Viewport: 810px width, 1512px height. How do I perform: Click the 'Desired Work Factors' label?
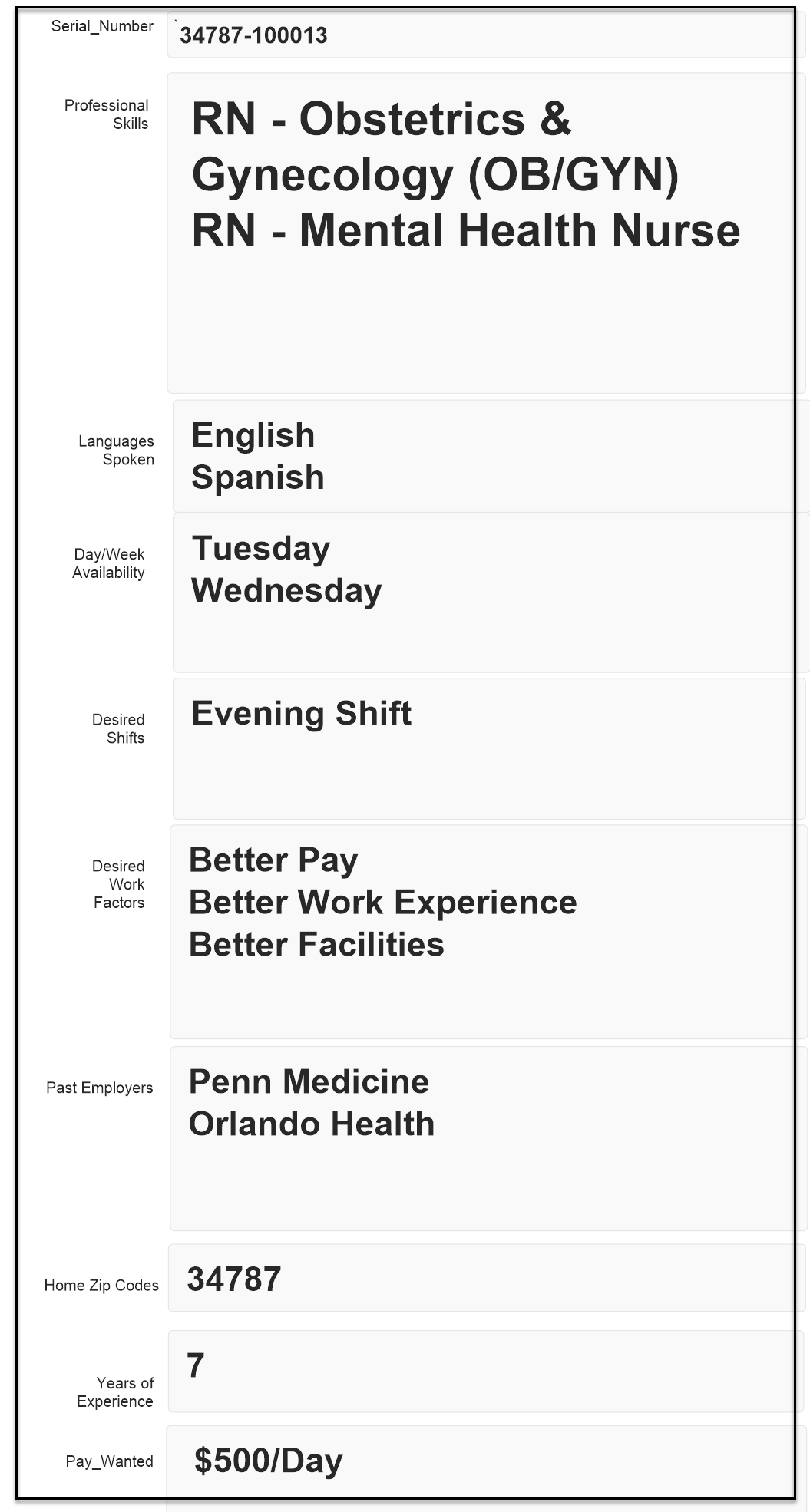tap(118, 884)
